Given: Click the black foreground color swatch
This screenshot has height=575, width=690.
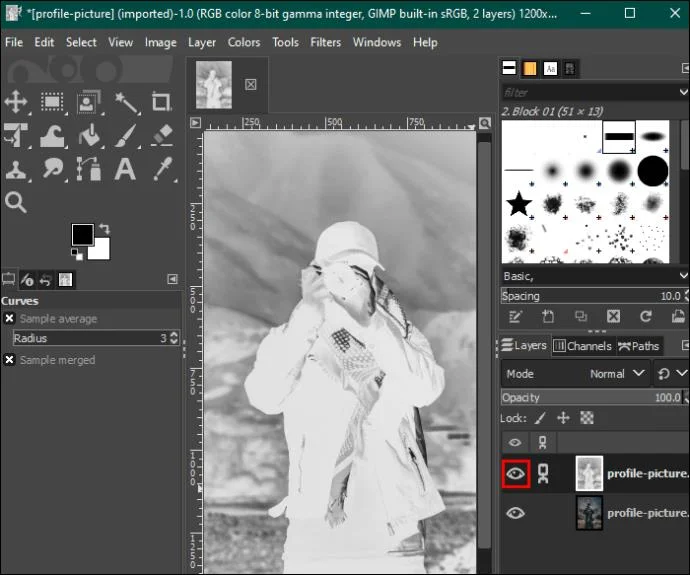Looking at the screenshot, I should (x=82, y=234).
